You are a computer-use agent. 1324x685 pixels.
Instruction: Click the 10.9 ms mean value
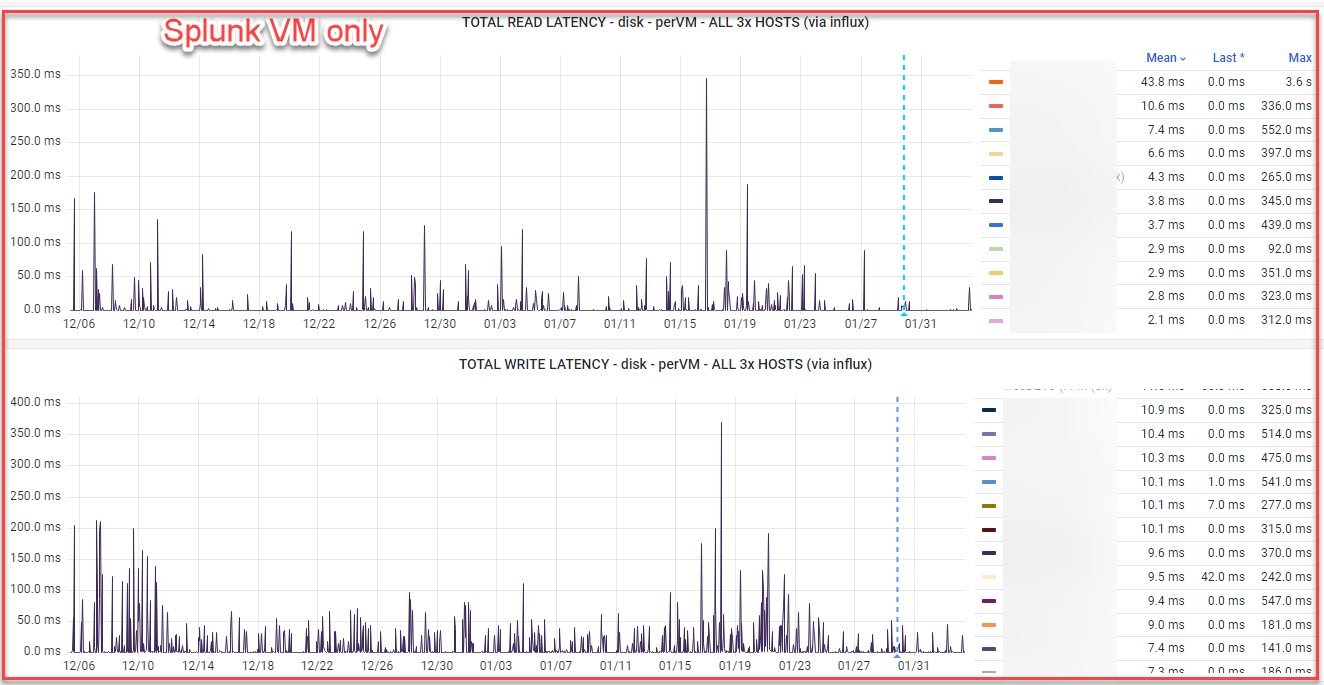point(1163,410)
